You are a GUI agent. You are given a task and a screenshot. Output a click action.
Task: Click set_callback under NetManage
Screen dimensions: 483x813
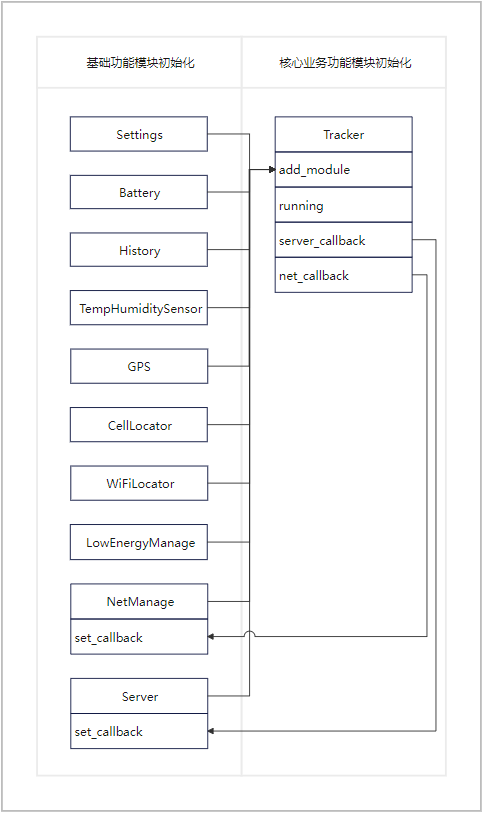tap(139, 637)
